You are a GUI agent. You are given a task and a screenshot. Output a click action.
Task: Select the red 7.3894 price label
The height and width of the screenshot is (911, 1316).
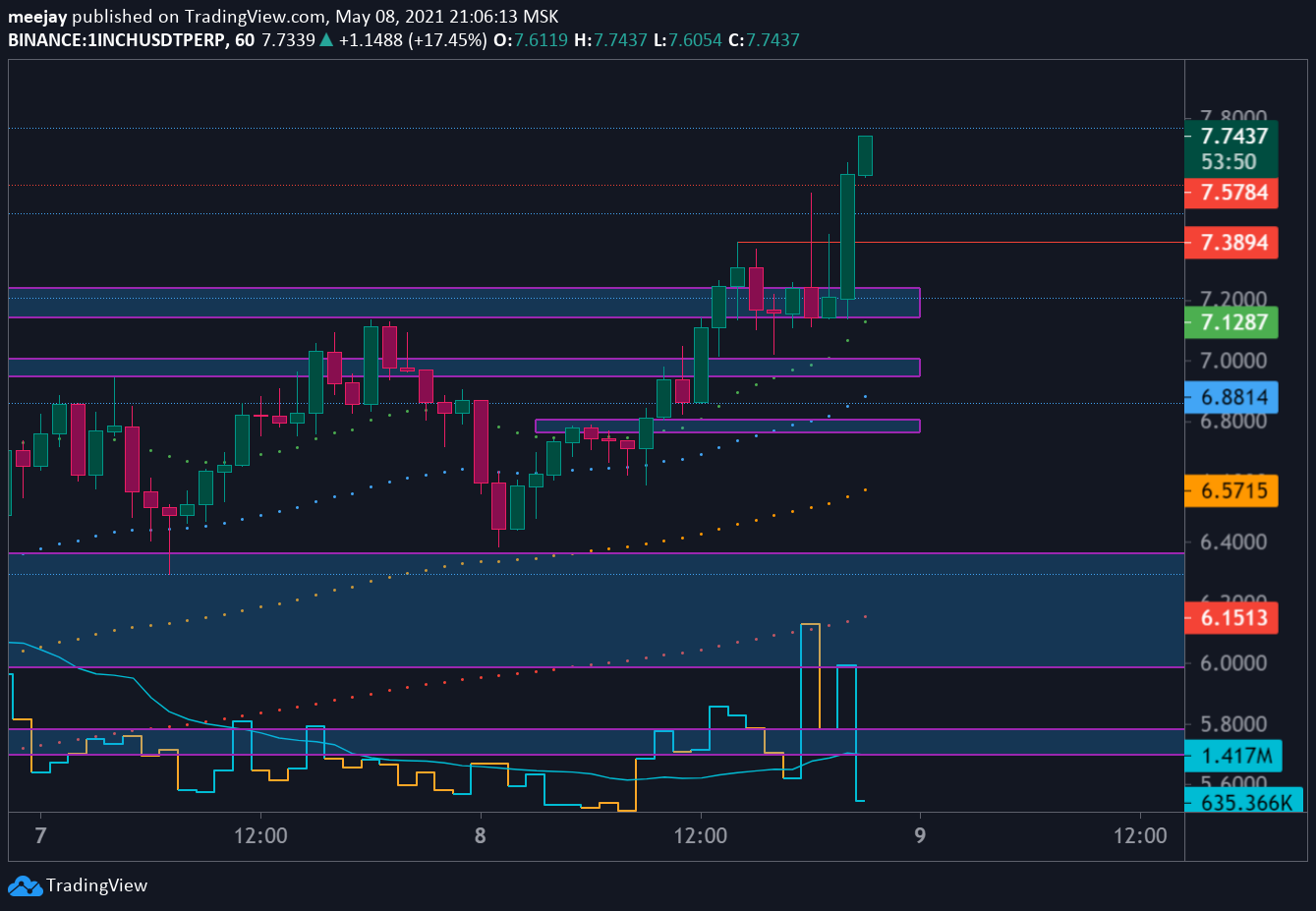[x=1233, y=243]
